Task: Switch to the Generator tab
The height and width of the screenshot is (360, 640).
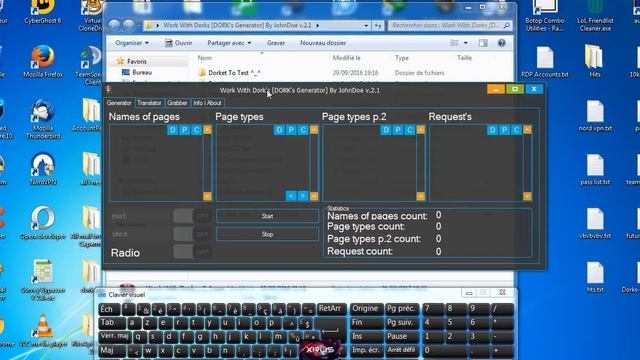Action: 119,103
